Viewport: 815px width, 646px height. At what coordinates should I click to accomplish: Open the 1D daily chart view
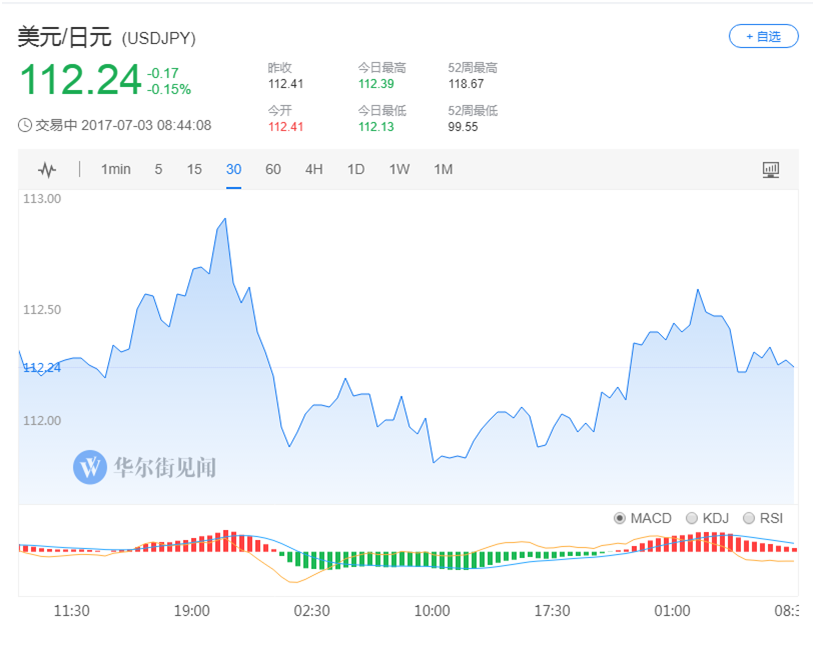pyautogui.click(x=354, y=169)
